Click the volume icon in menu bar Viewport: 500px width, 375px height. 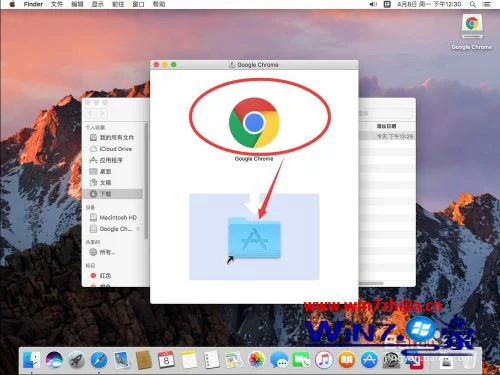(x=373, y=4)
